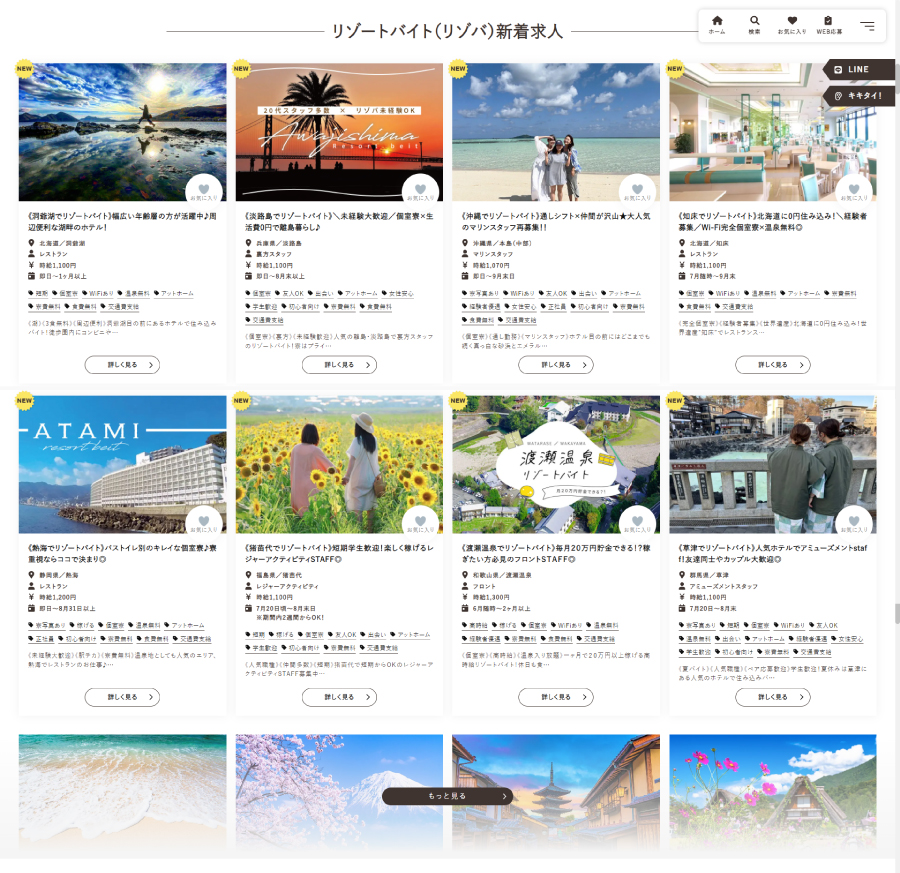This screenshot has width=900, height=873.
Task: Open the 淡路島でリゾートバイト job title
Action: (339, 222)
